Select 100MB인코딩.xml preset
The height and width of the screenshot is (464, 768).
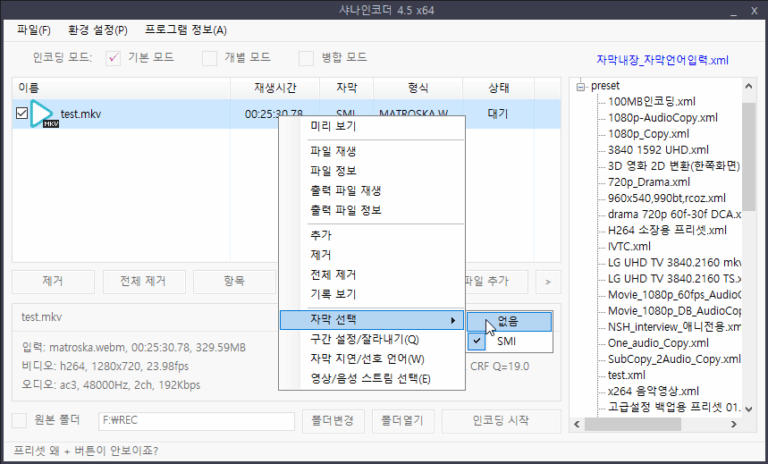(651, 101)
